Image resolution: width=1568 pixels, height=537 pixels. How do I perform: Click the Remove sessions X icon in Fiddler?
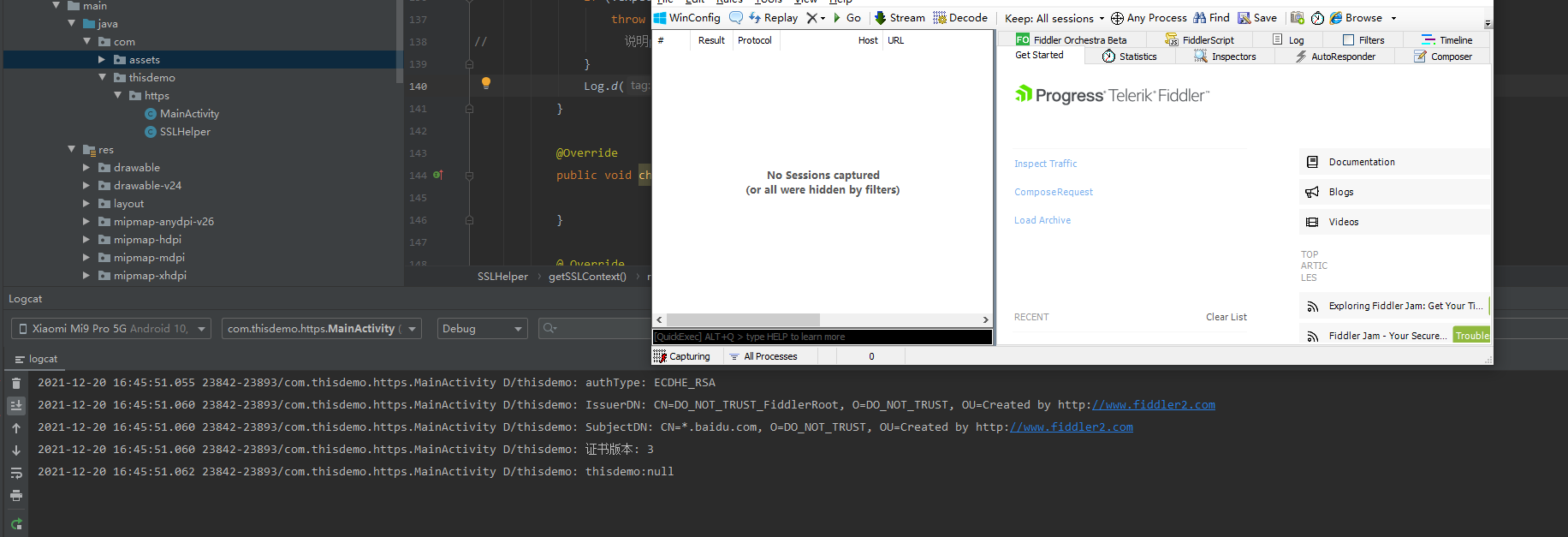pyautogui.click(x=812, y=17)
